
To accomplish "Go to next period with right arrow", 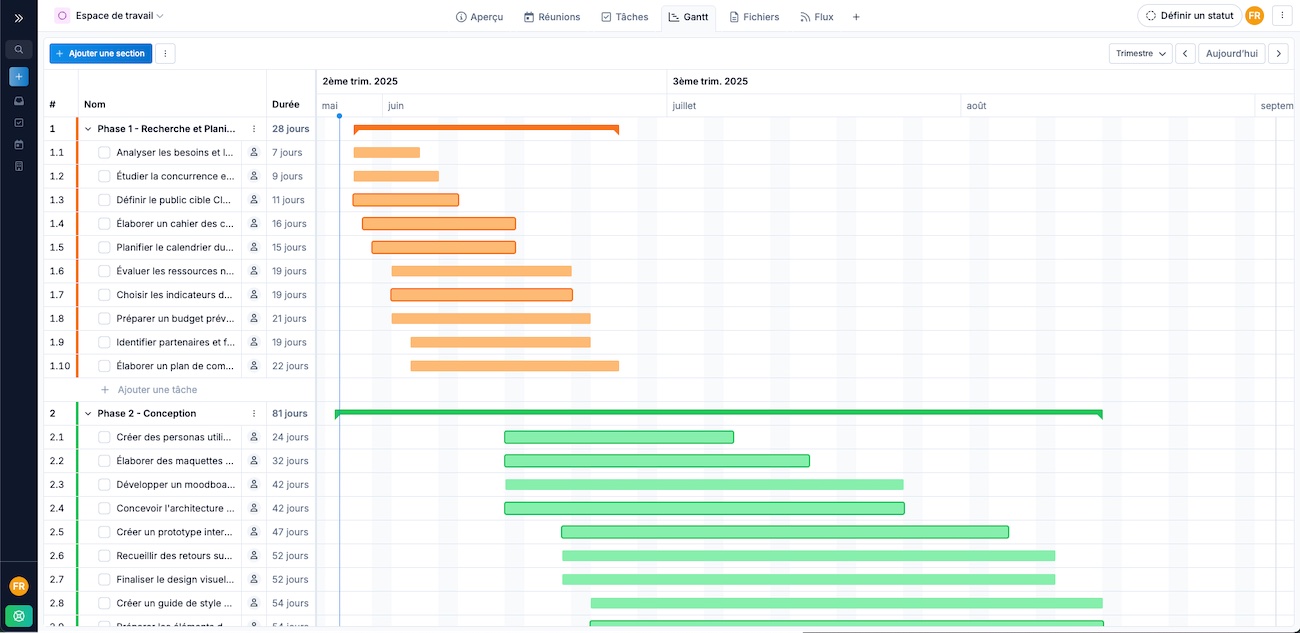I will click(x=1278, y=54).
